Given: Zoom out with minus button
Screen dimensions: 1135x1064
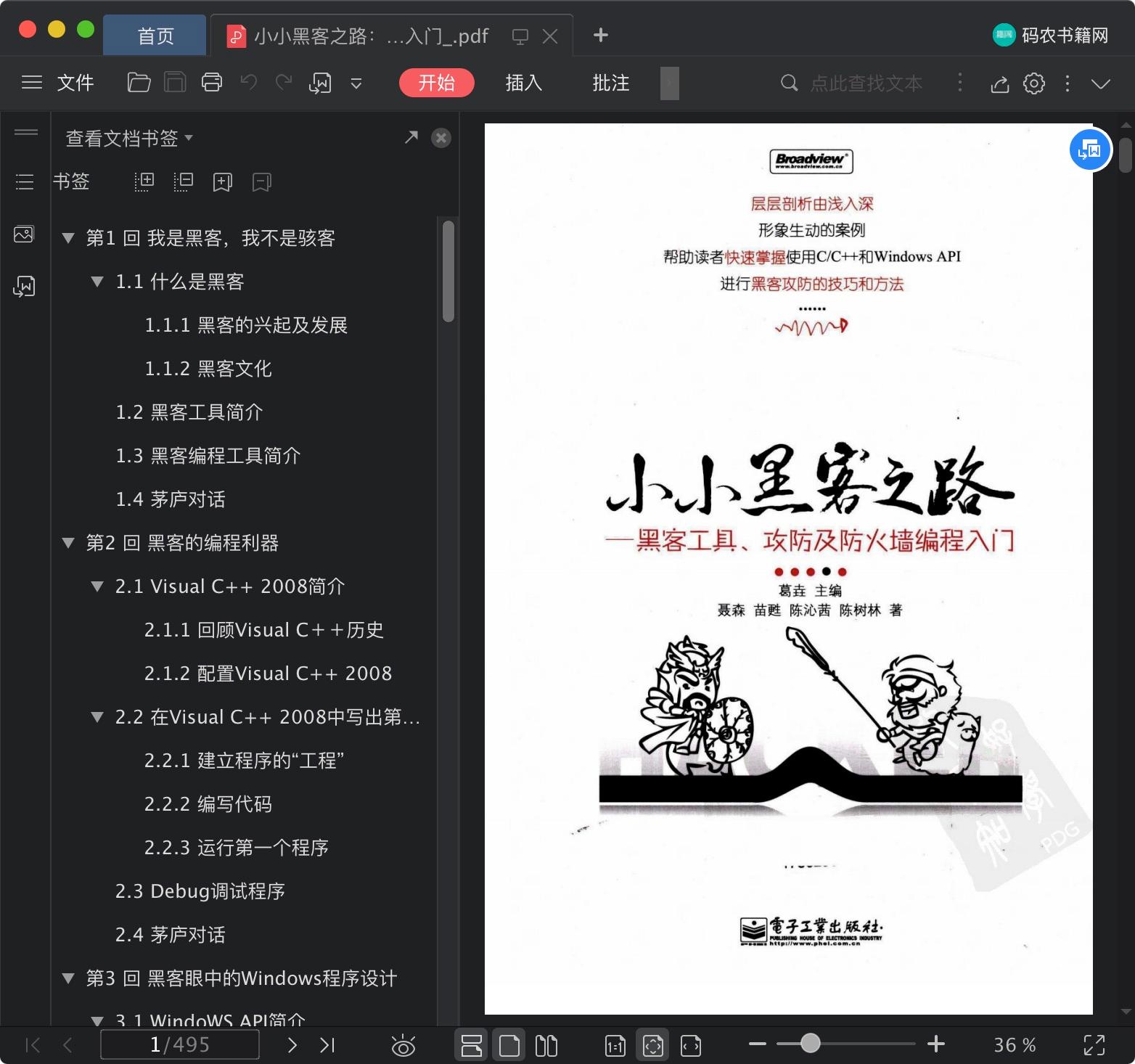Looking at the screenshot, I should click(757, 1044).
